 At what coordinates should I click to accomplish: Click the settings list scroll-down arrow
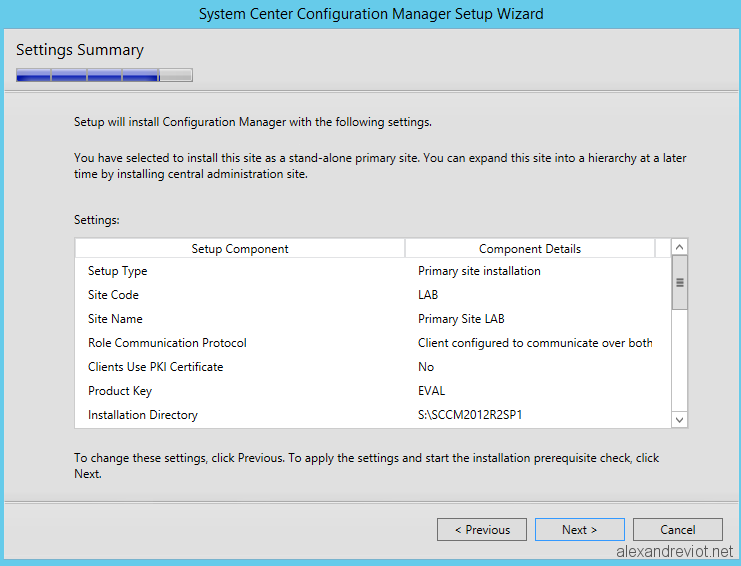pos(680,420)
